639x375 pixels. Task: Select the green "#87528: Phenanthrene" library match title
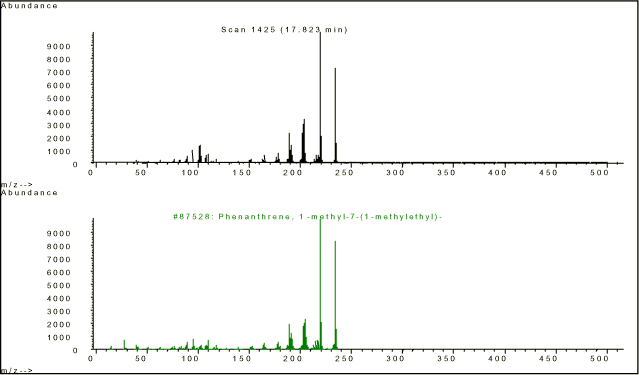pyautogui.click(x=308, y=217)
